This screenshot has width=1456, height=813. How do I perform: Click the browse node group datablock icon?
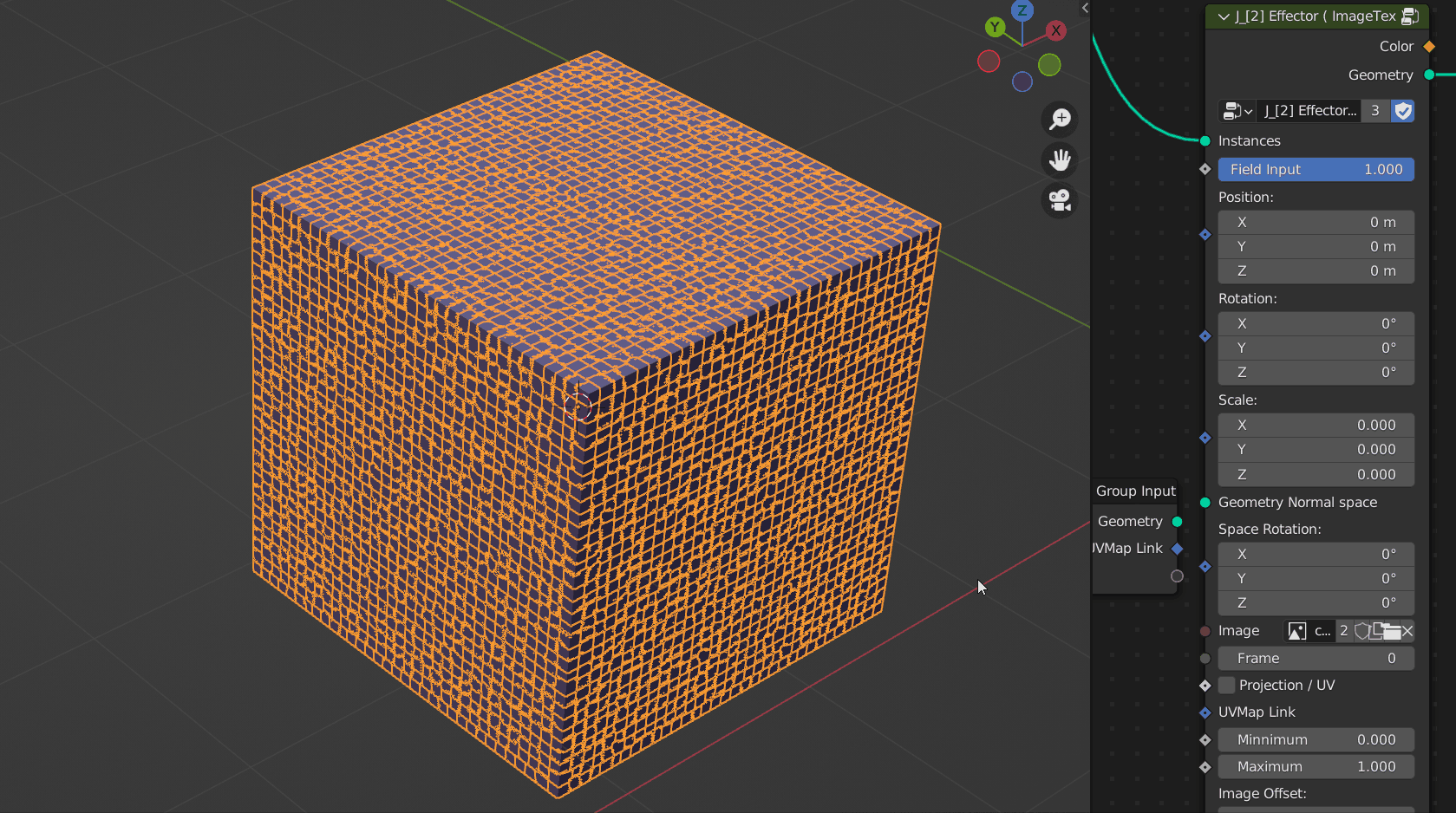pos(1231,111)
